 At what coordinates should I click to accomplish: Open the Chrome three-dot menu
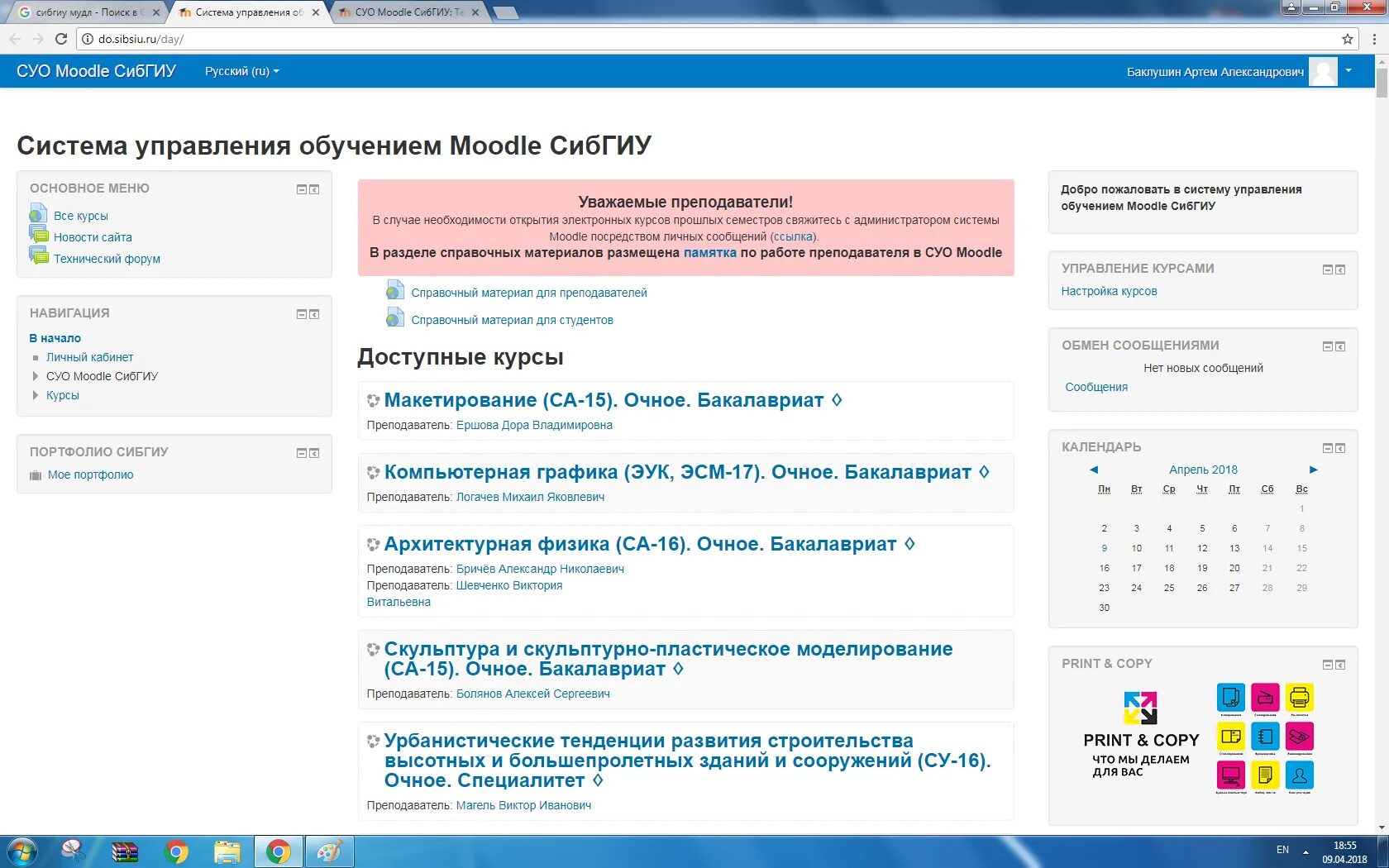click(x=1374, y=39)
